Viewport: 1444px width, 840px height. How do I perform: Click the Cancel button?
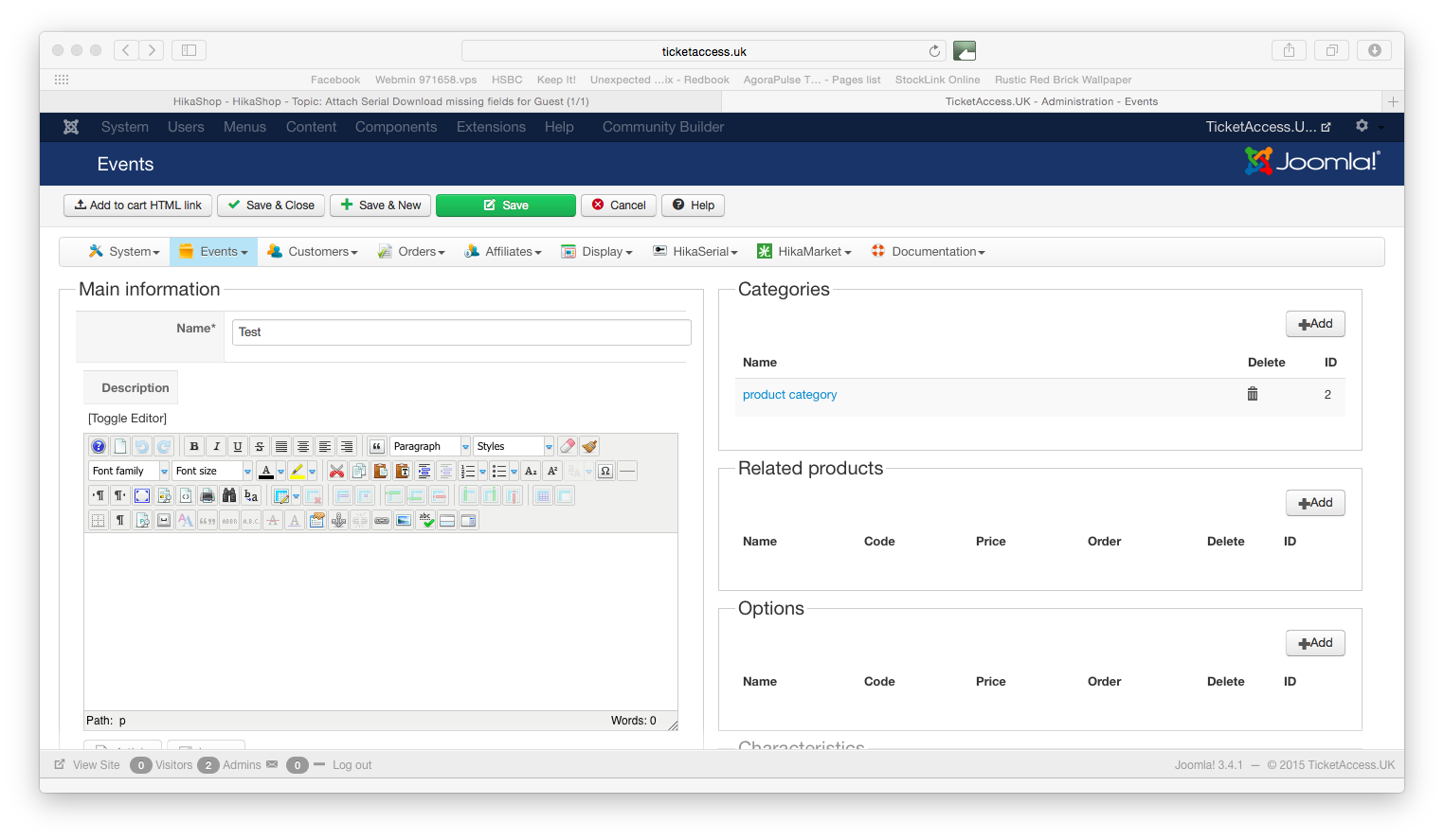(x=619, y=206)
